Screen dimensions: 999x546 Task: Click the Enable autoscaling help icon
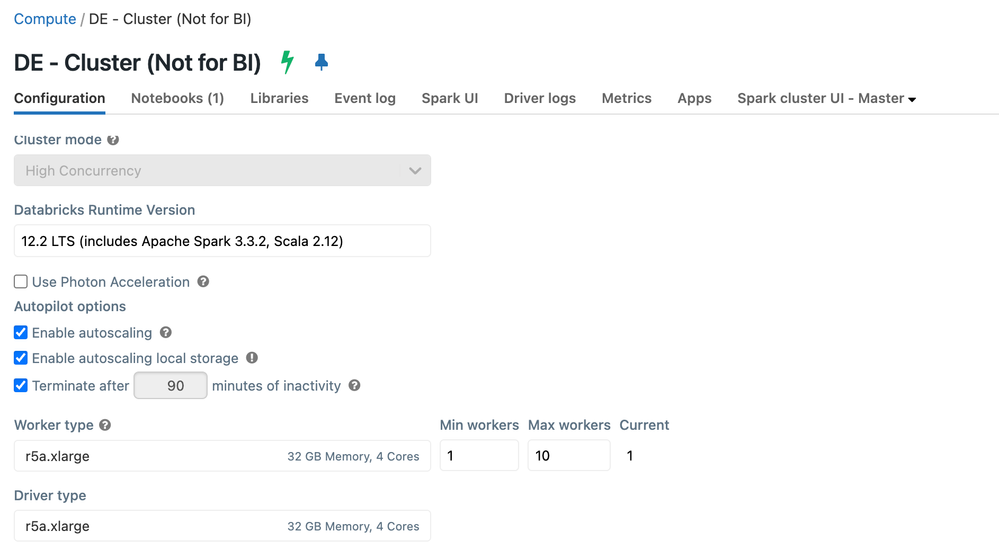point(166,332)
